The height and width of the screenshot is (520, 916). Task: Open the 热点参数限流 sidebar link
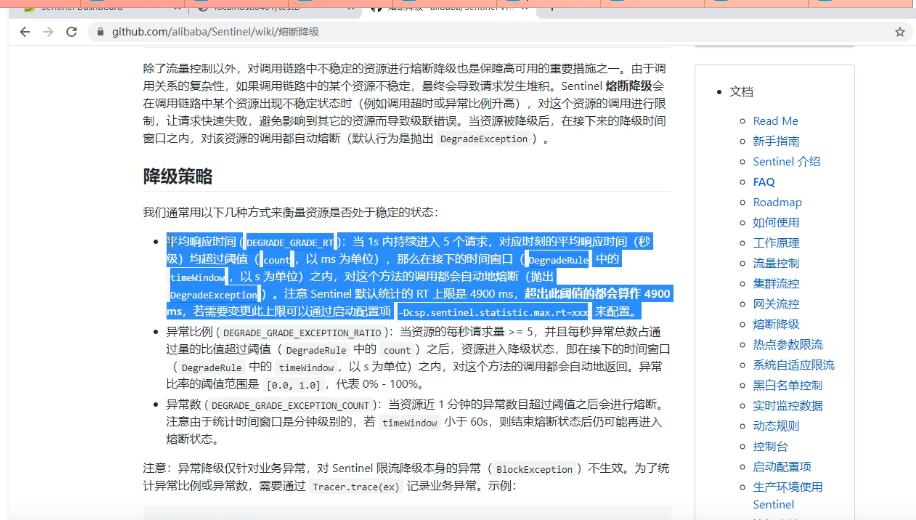787,345
